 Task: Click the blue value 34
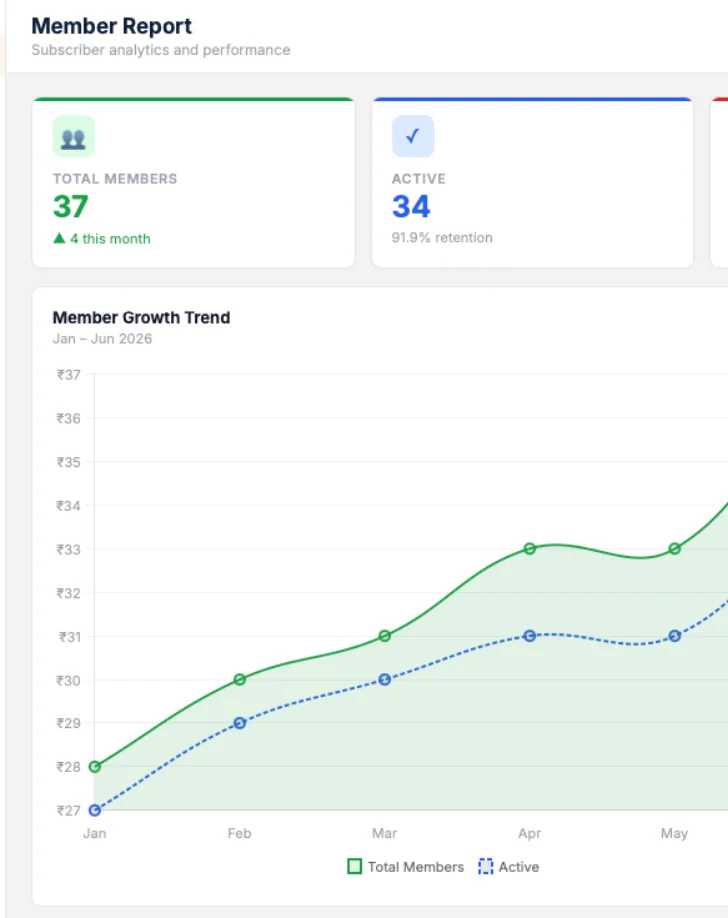(x=411, y=206)
